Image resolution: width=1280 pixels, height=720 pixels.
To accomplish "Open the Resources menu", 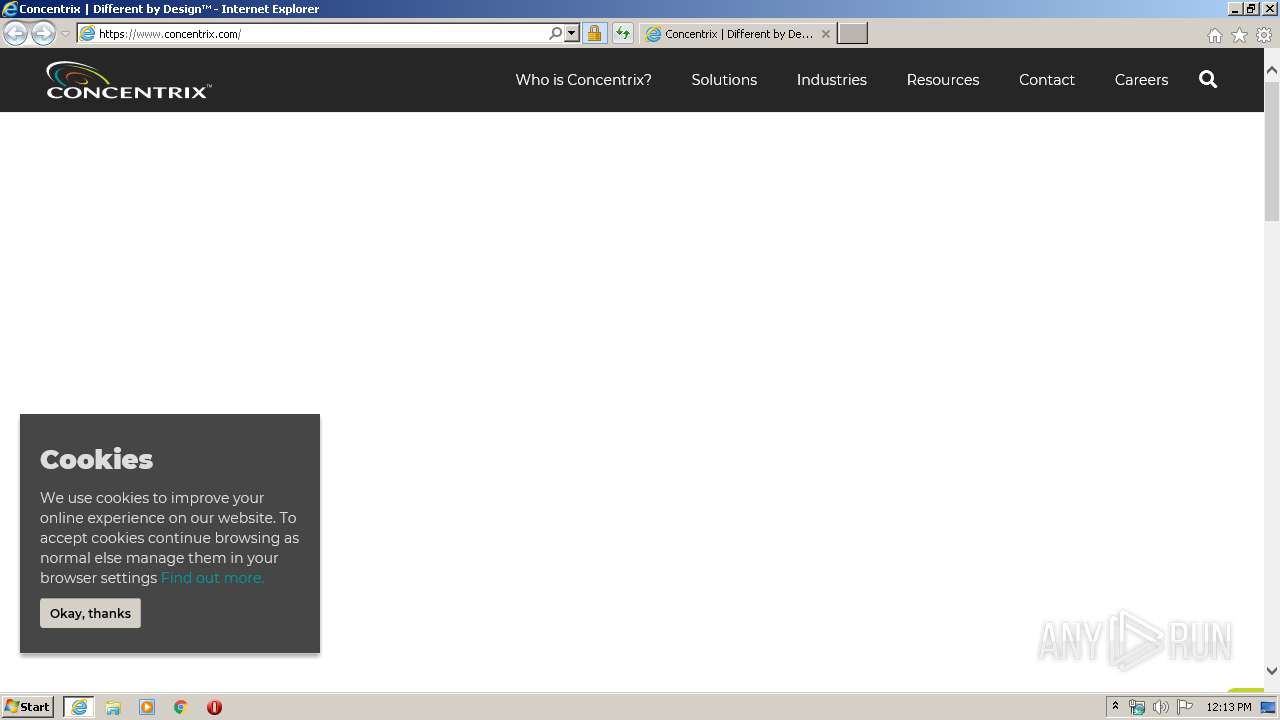I will click(942, 80).
